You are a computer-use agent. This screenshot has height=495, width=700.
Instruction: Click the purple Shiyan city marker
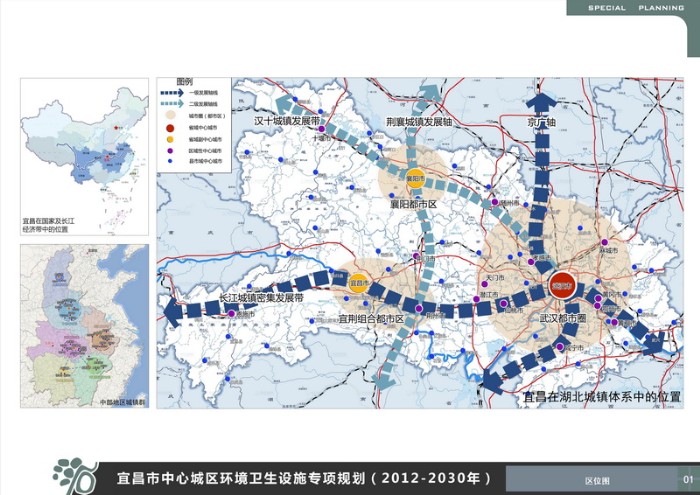point(320,127)
